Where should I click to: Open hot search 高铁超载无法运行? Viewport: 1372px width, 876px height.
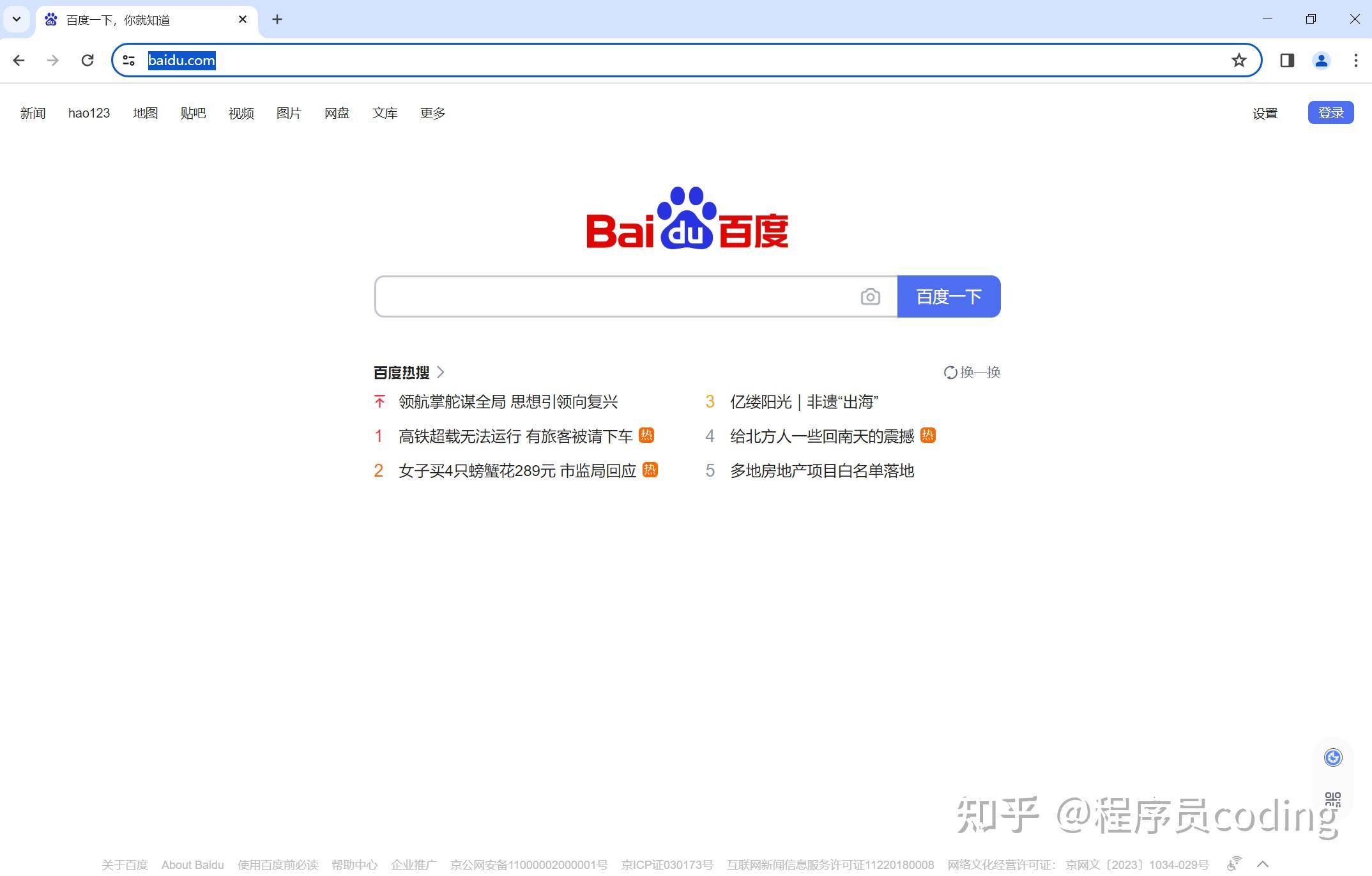click(515, 436)
